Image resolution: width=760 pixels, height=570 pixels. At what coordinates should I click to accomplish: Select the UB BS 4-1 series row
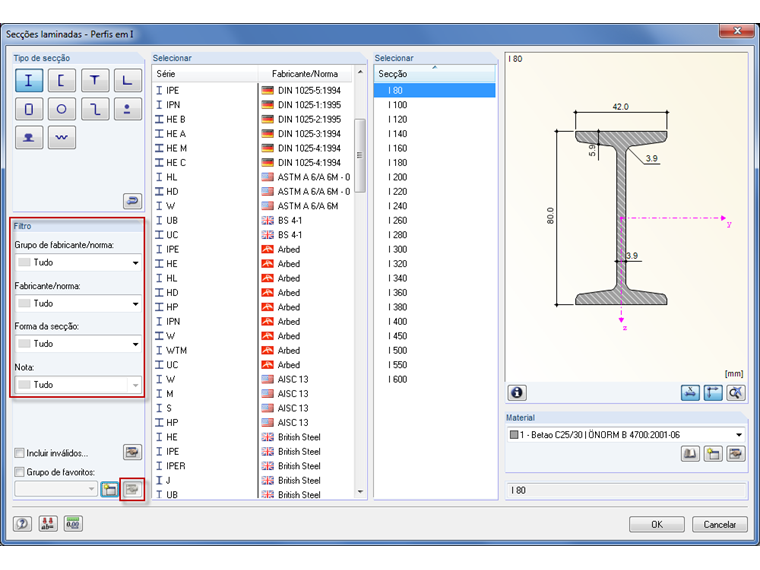(253, 221)
